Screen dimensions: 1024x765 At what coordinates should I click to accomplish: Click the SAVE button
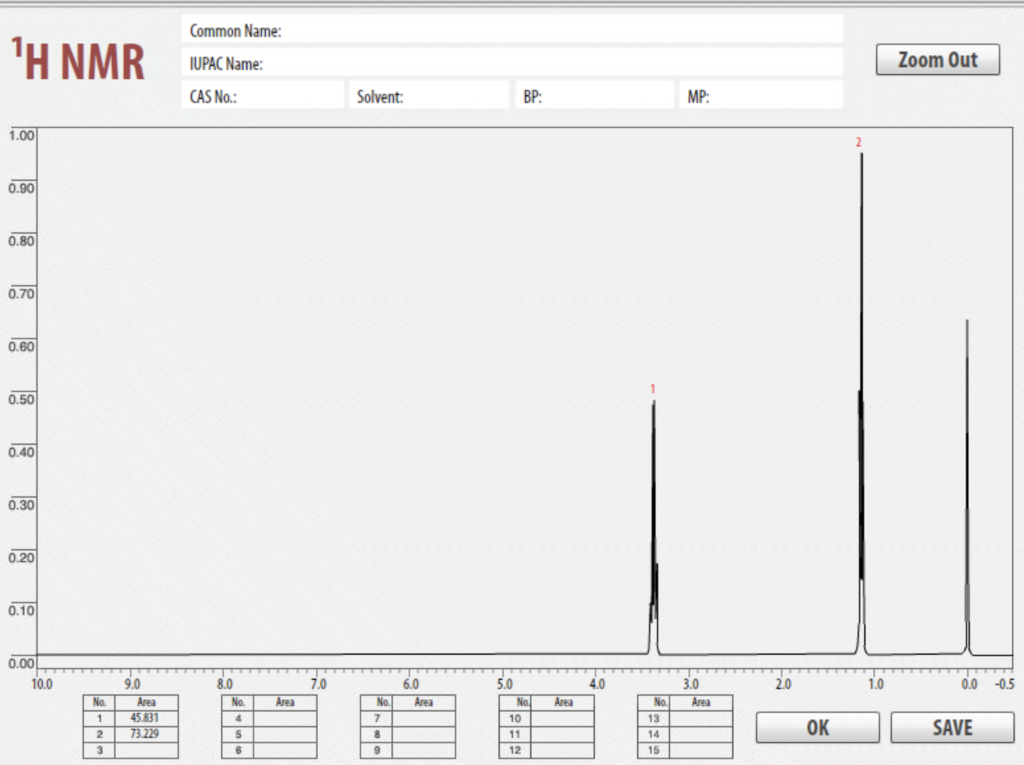952,727
